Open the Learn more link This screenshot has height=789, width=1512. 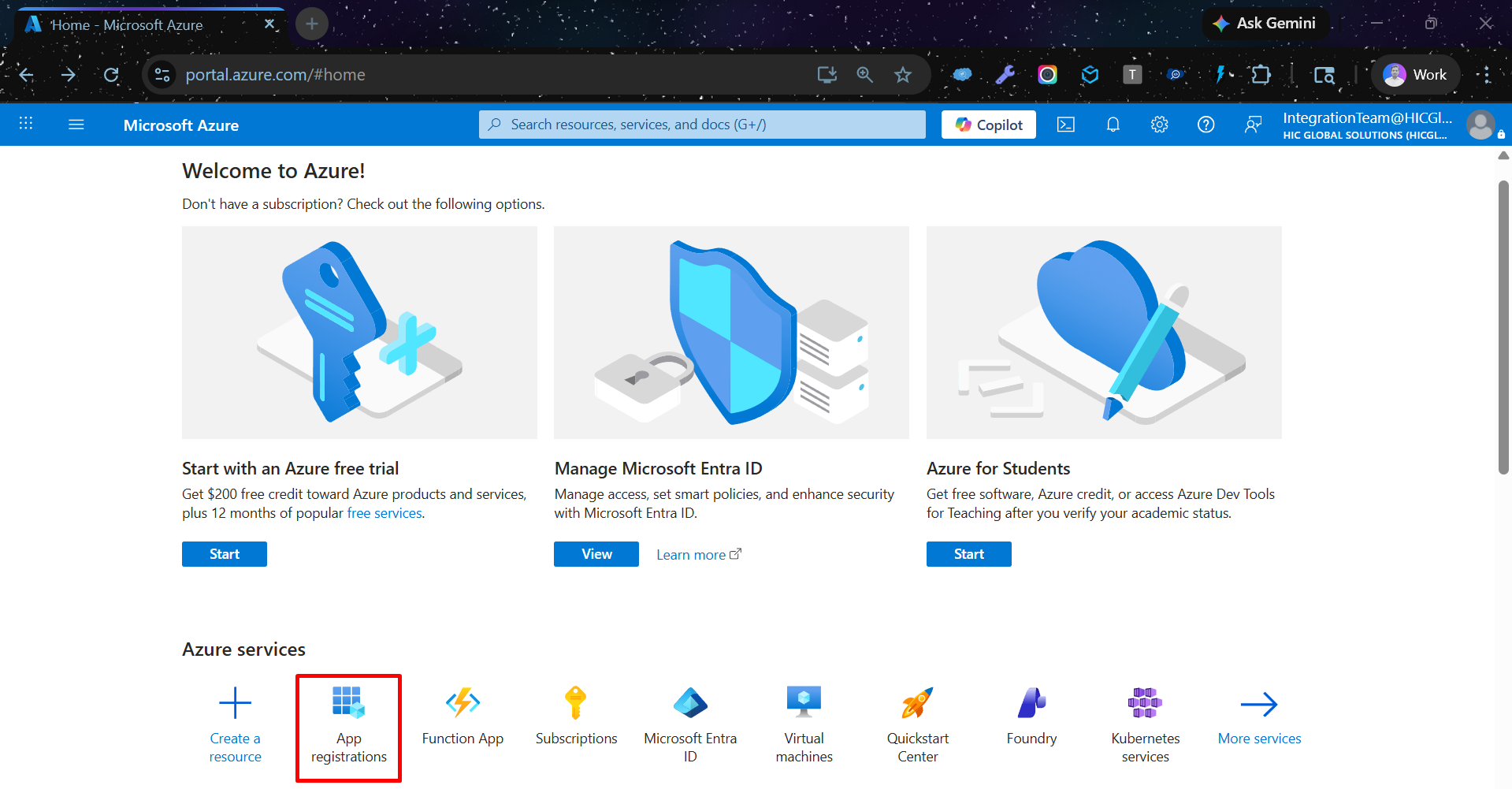click(x=699, y=555)
